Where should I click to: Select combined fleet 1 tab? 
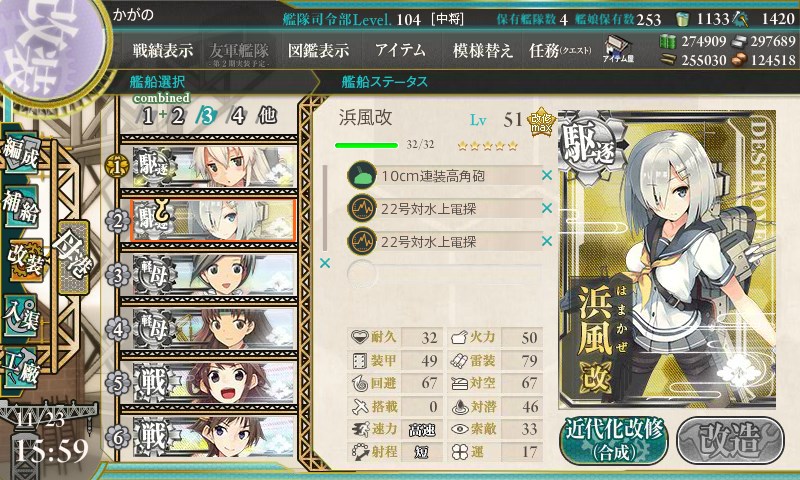pyautogui.click(x=148, y=116)
